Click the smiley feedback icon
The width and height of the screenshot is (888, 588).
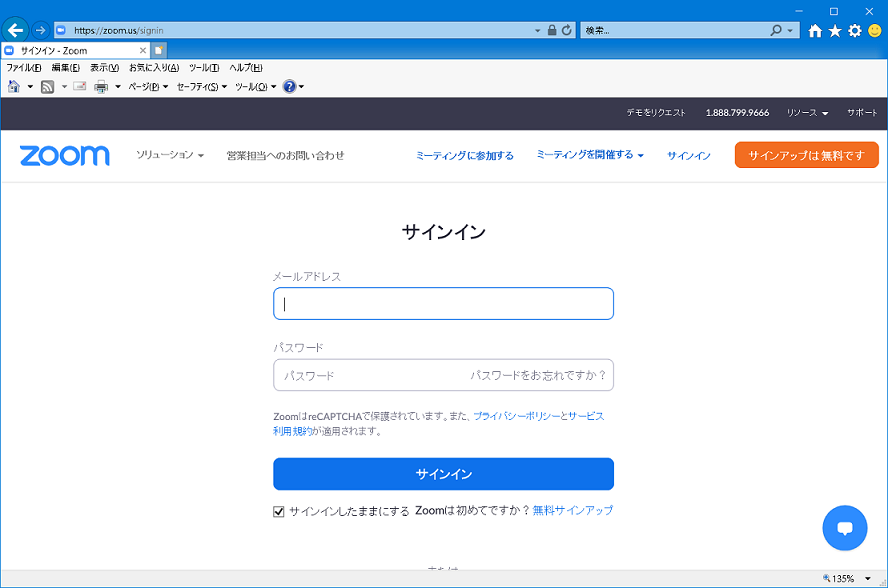[x=875, y=31]
